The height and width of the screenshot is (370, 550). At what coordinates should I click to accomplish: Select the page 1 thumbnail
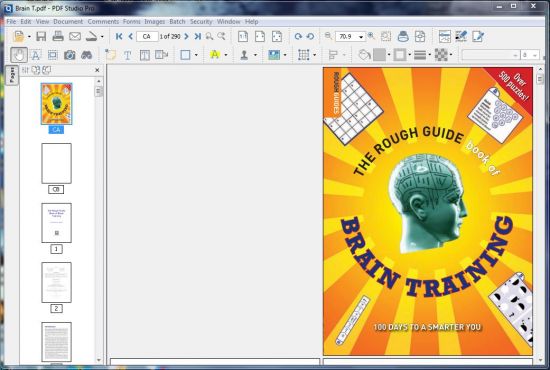[x=56, y=223]
